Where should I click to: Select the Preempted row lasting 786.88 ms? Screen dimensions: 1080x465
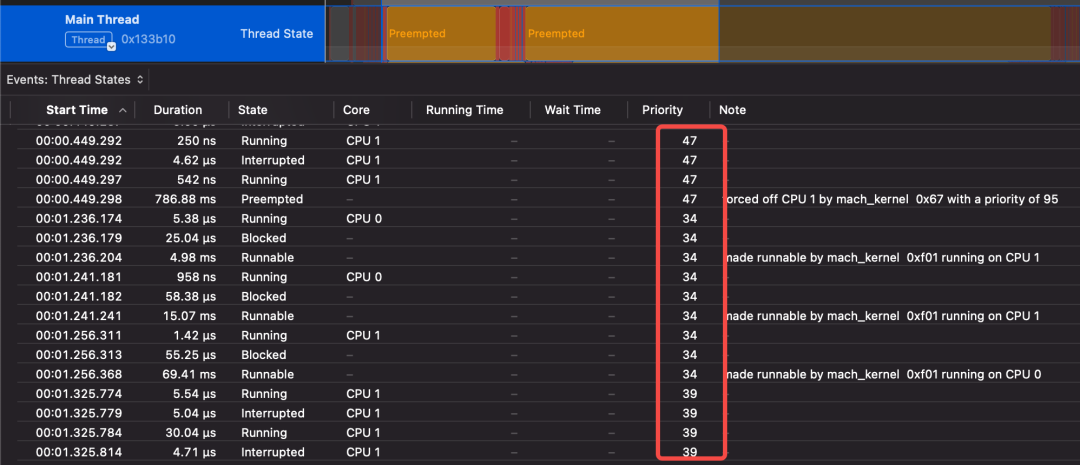pyautogui.click(x=270, y=199)
